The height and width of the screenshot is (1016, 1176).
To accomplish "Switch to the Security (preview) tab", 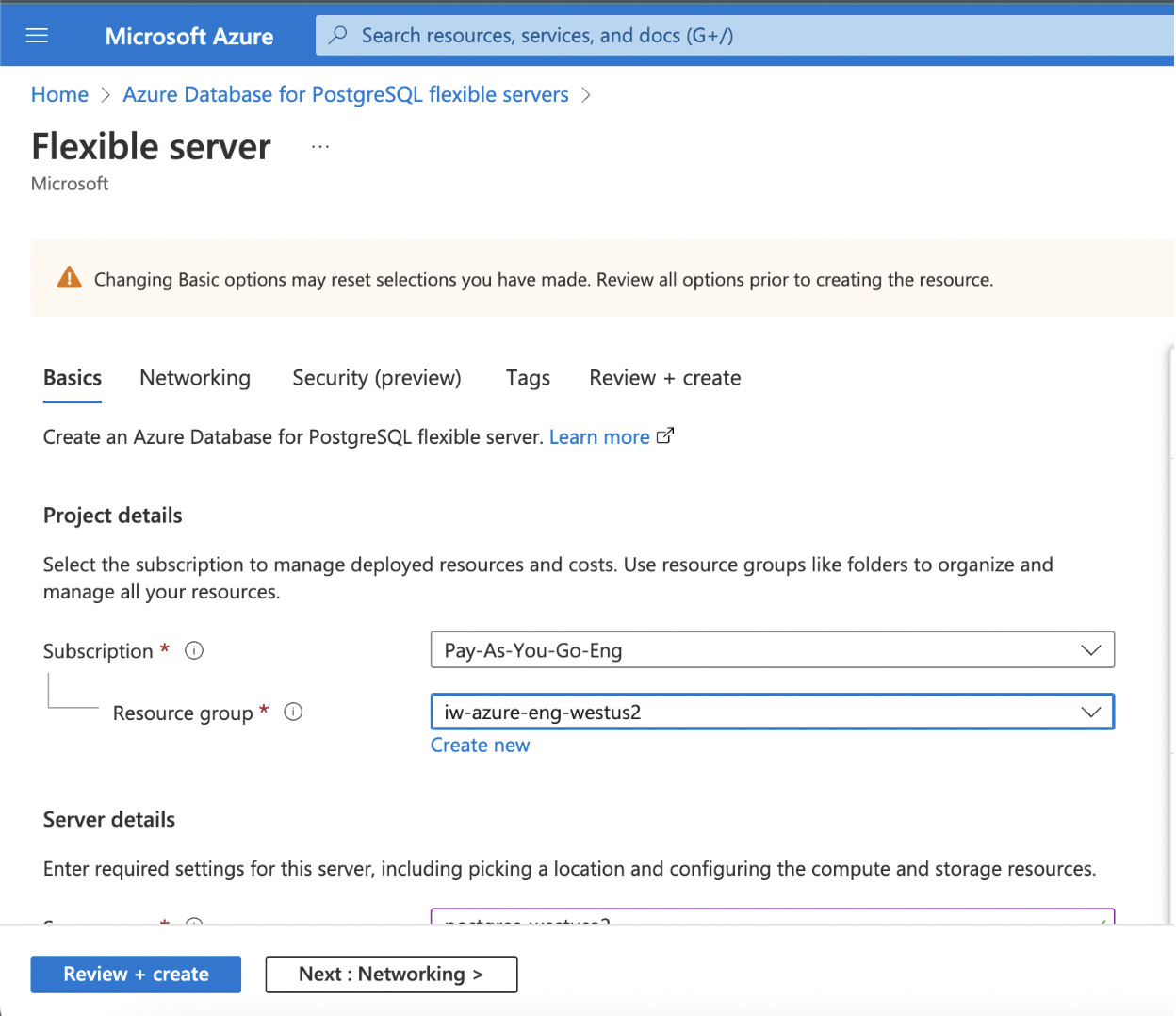I will click(377, 378).
